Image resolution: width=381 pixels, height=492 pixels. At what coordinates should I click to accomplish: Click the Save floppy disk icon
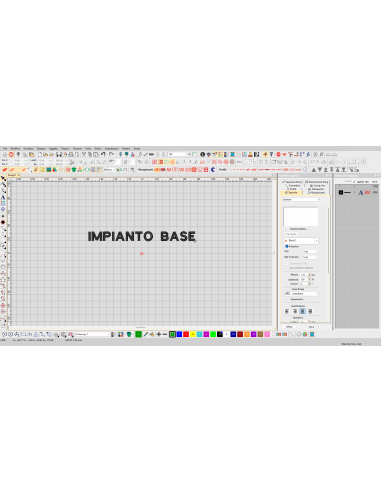tap(59, 154)
